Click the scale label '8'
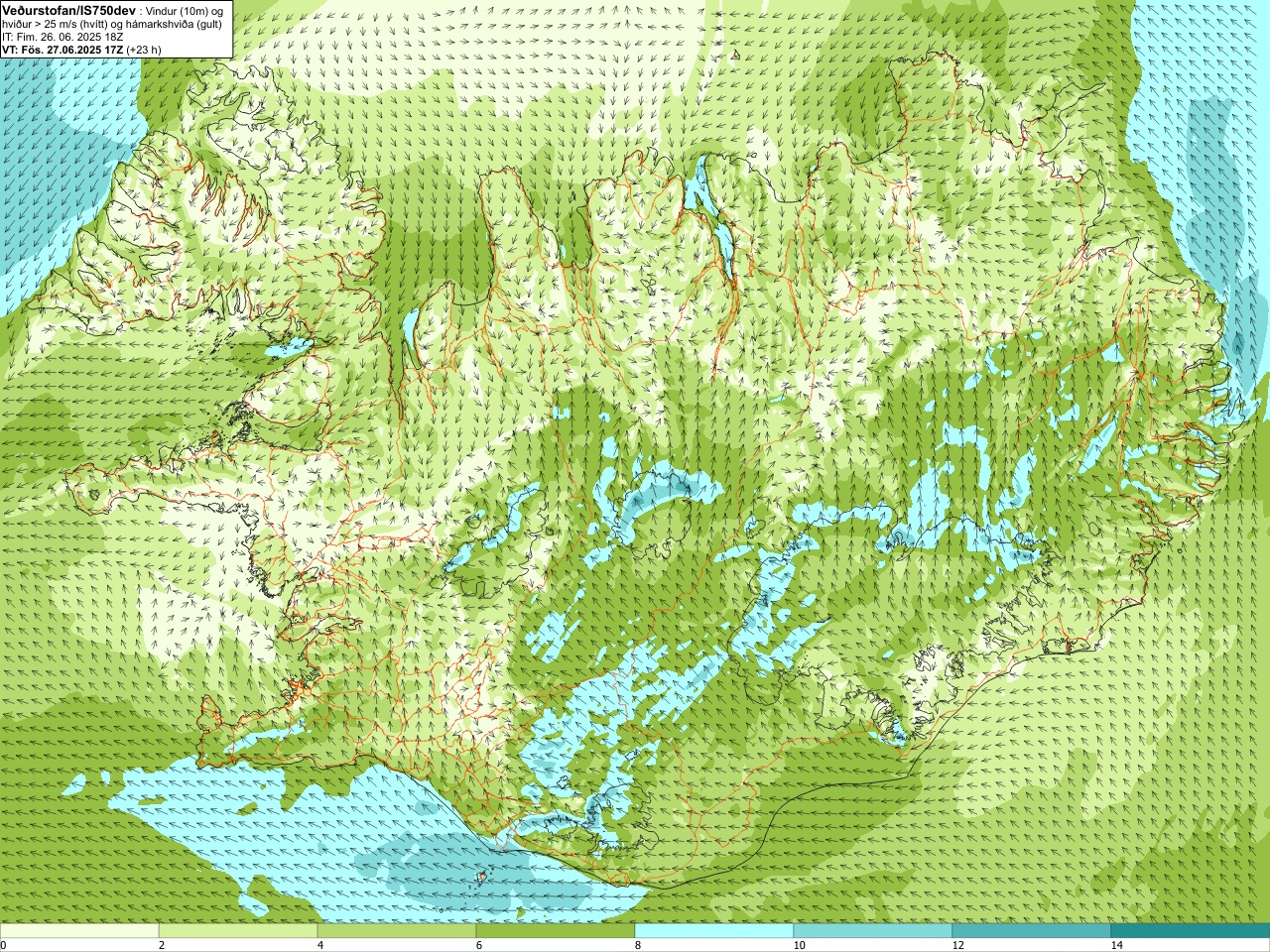 (638, 945)
